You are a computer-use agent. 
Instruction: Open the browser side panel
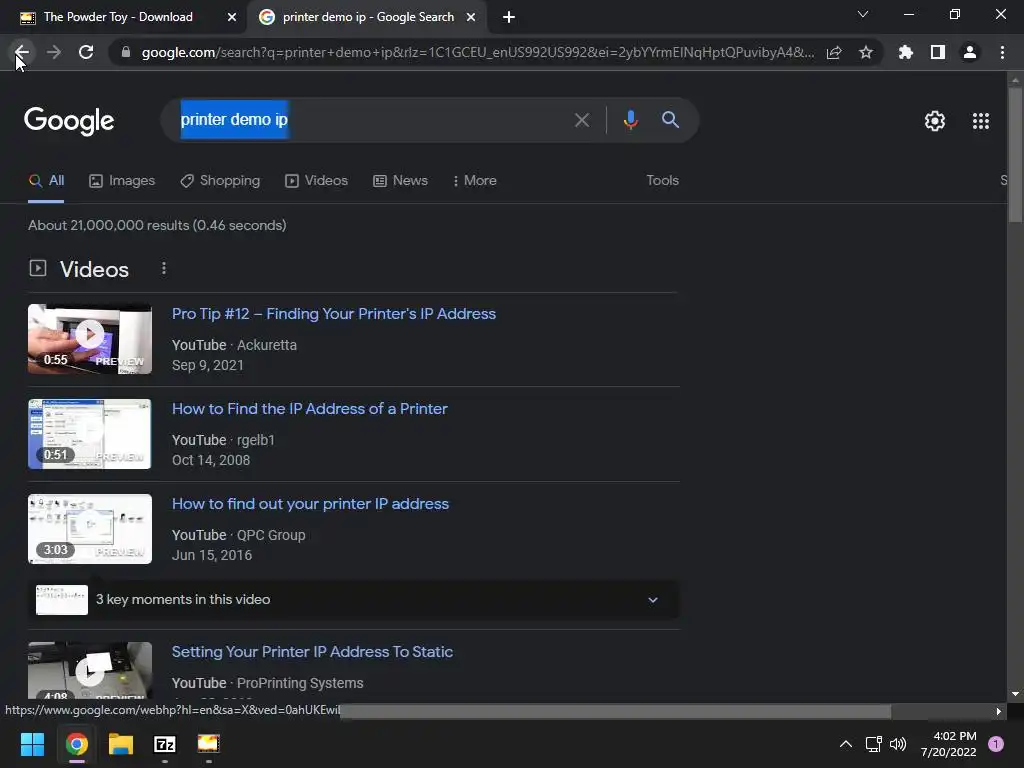pos(938,52)
